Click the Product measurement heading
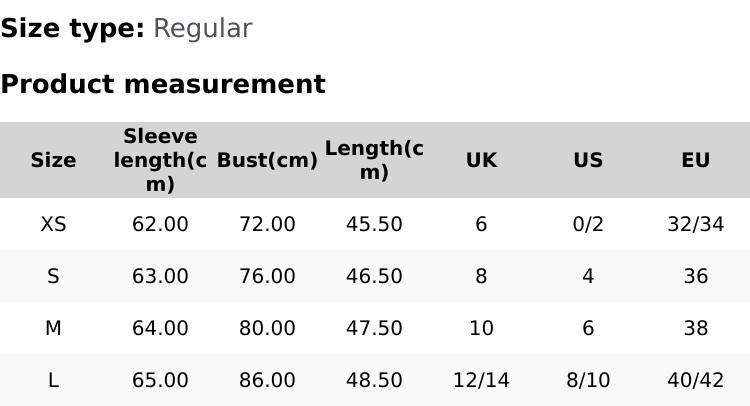Image resolution: width=750 pixels, height=406 pixels. [163, 84]
